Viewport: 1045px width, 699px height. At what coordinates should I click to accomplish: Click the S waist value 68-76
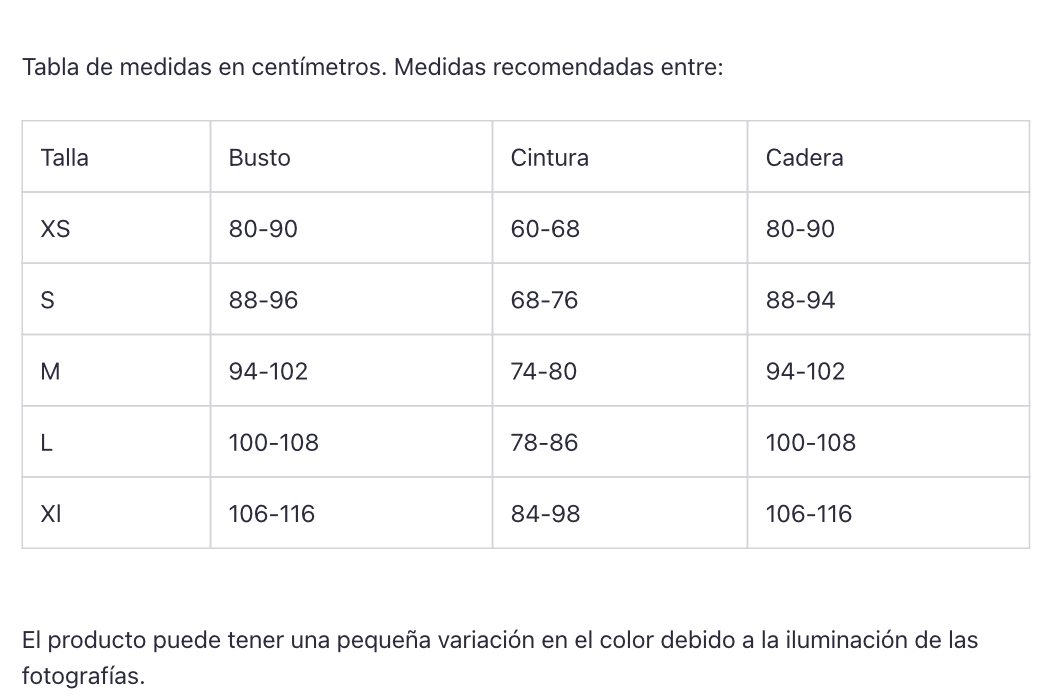pyautogui.click(x=544, y=300)
